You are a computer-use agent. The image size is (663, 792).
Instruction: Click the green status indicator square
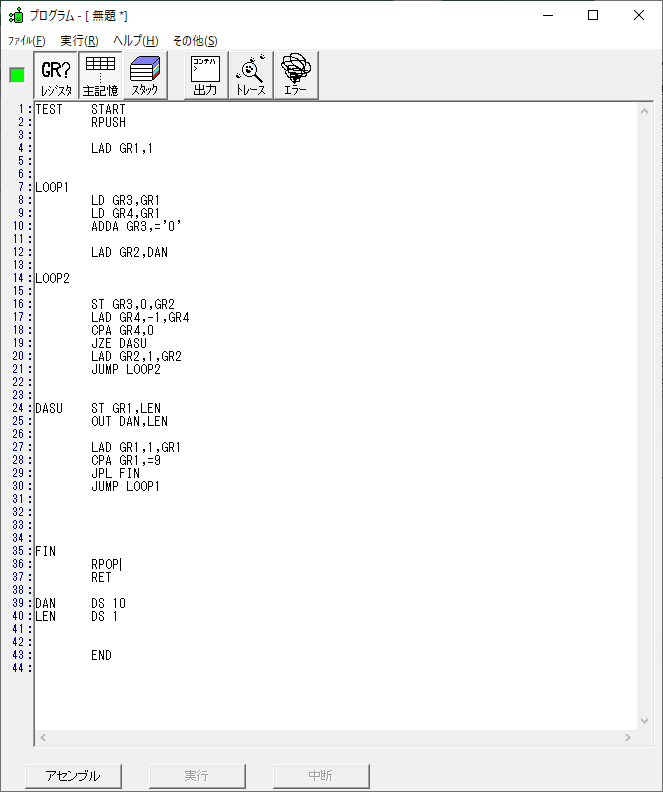(17, 75)
